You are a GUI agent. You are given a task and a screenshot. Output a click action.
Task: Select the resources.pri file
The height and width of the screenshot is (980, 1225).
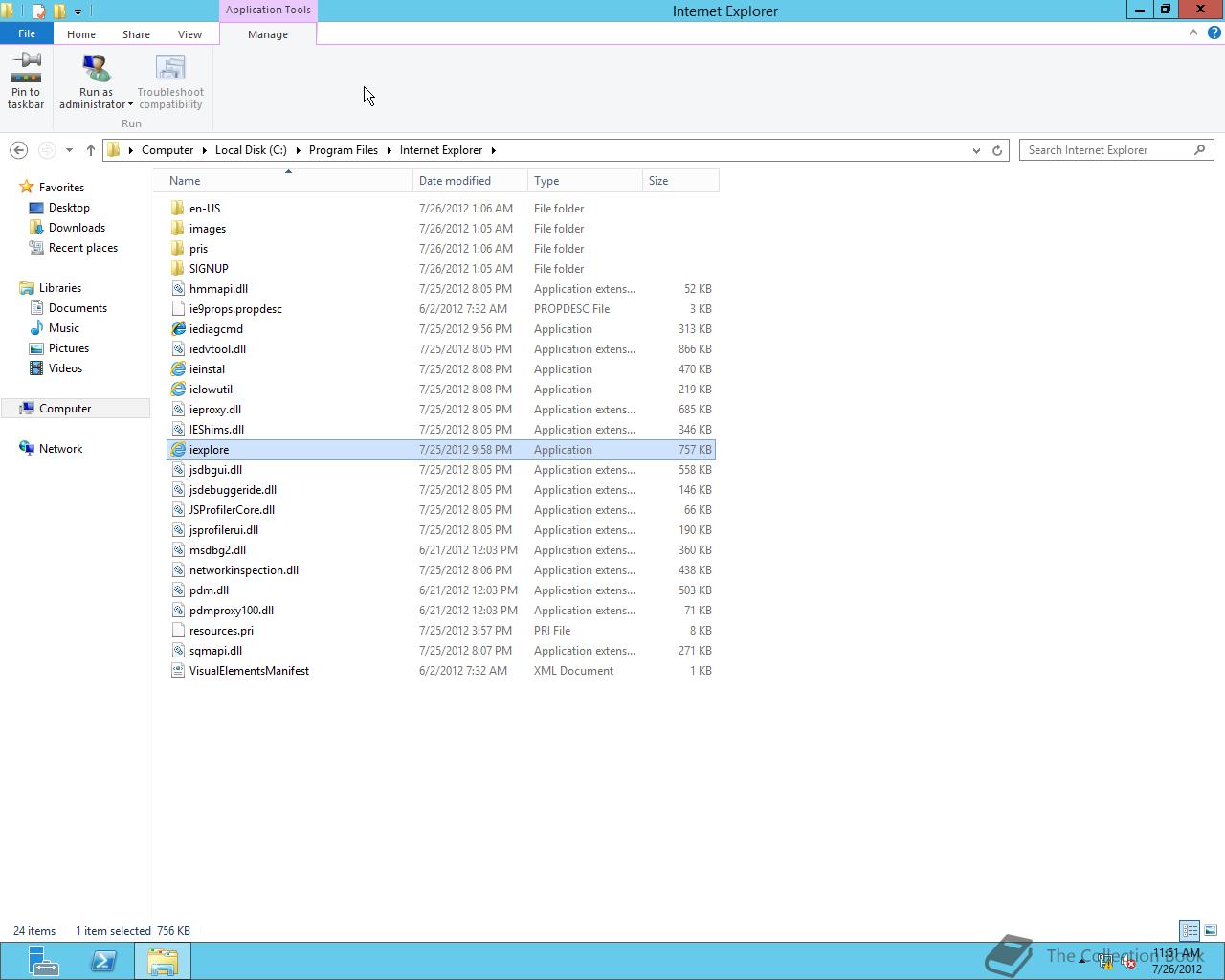441,631
